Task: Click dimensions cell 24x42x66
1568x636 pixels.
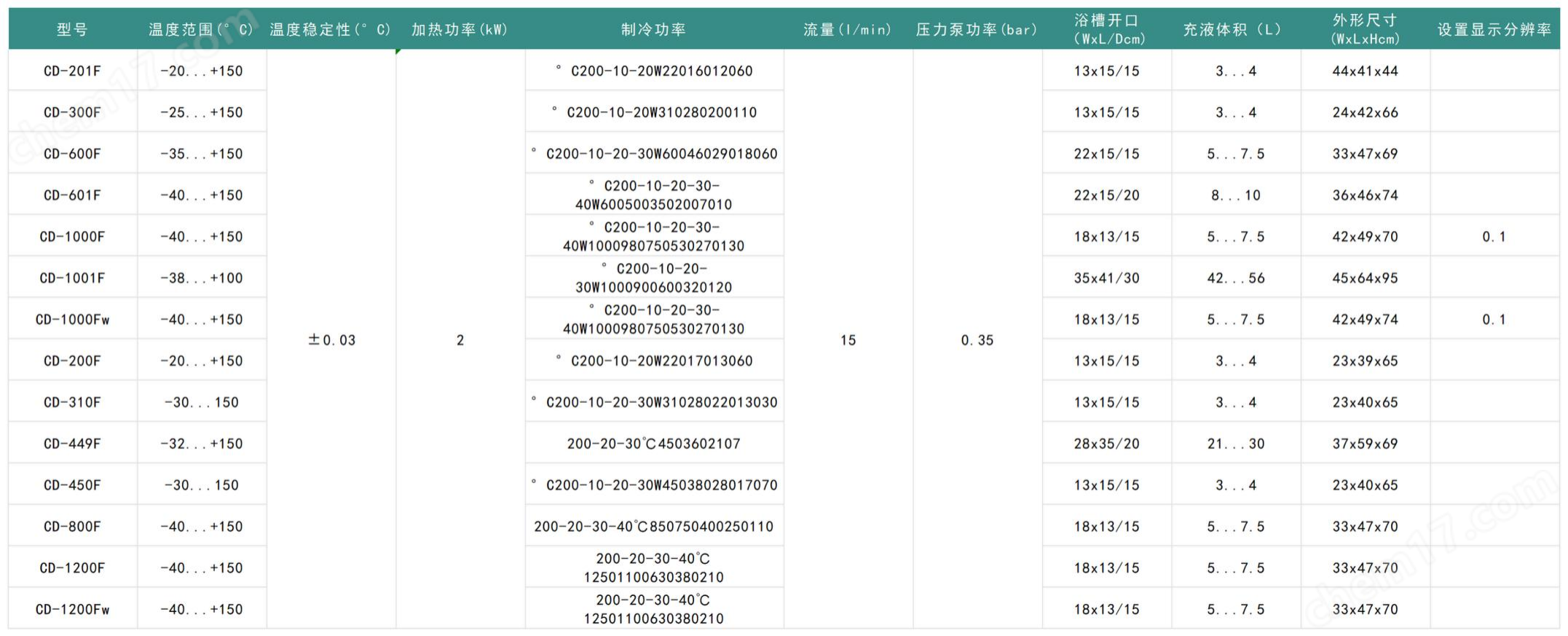Action: [1365, 112]
